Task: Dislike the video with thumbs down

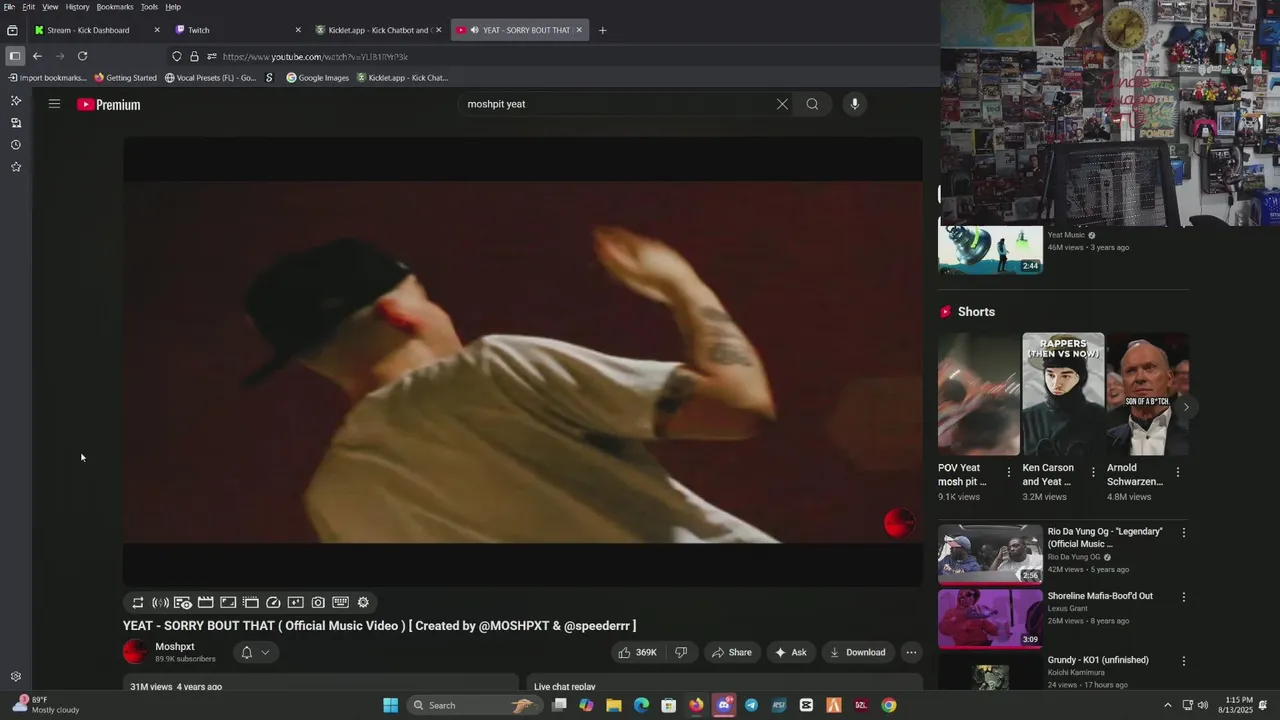Action: [x=681, y=652]
